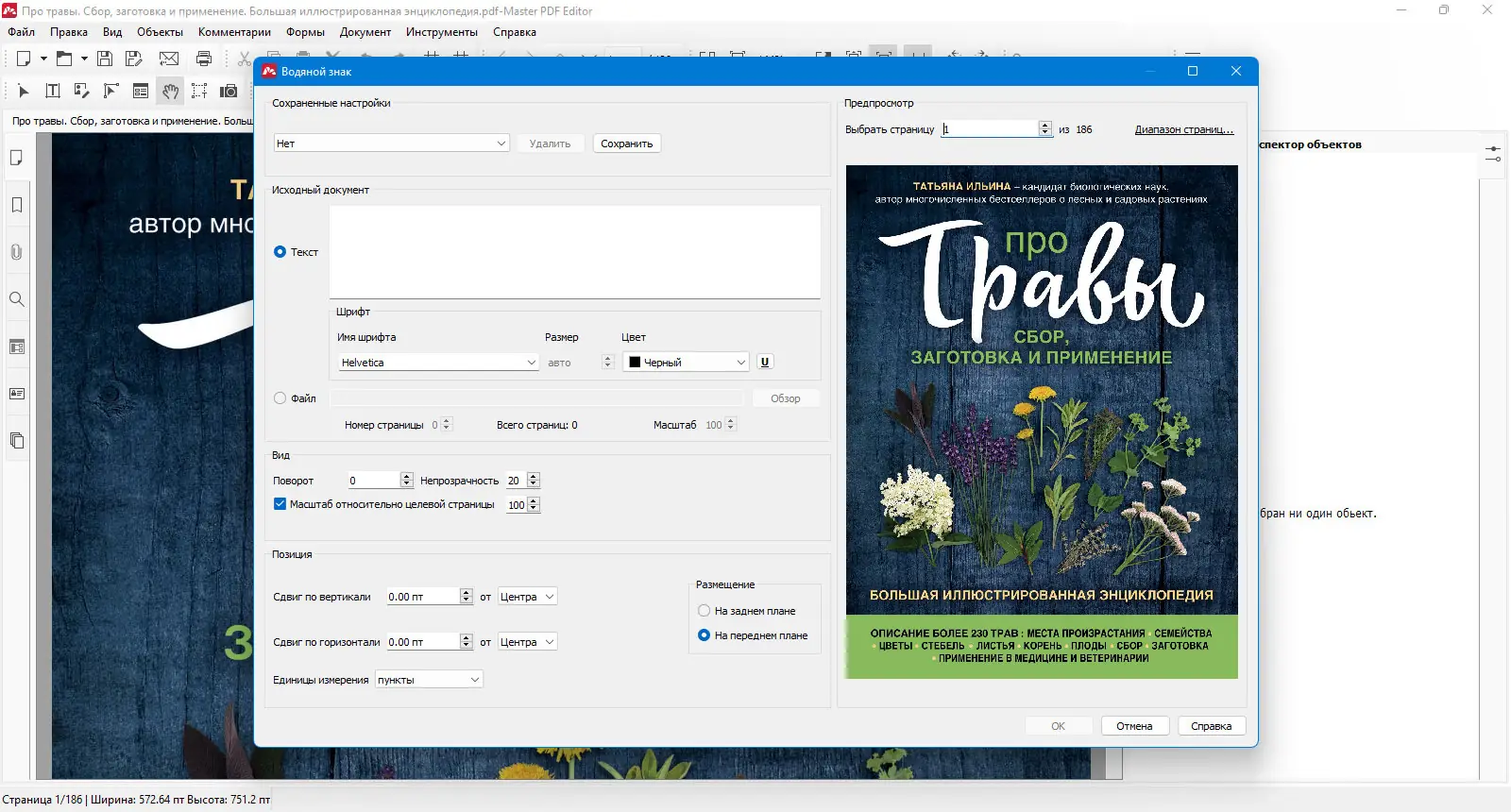The height and width of the screenshot is (812, 1511).
Task: Open the content structure panel in sidebar
Action: click(x=17, y=347)
